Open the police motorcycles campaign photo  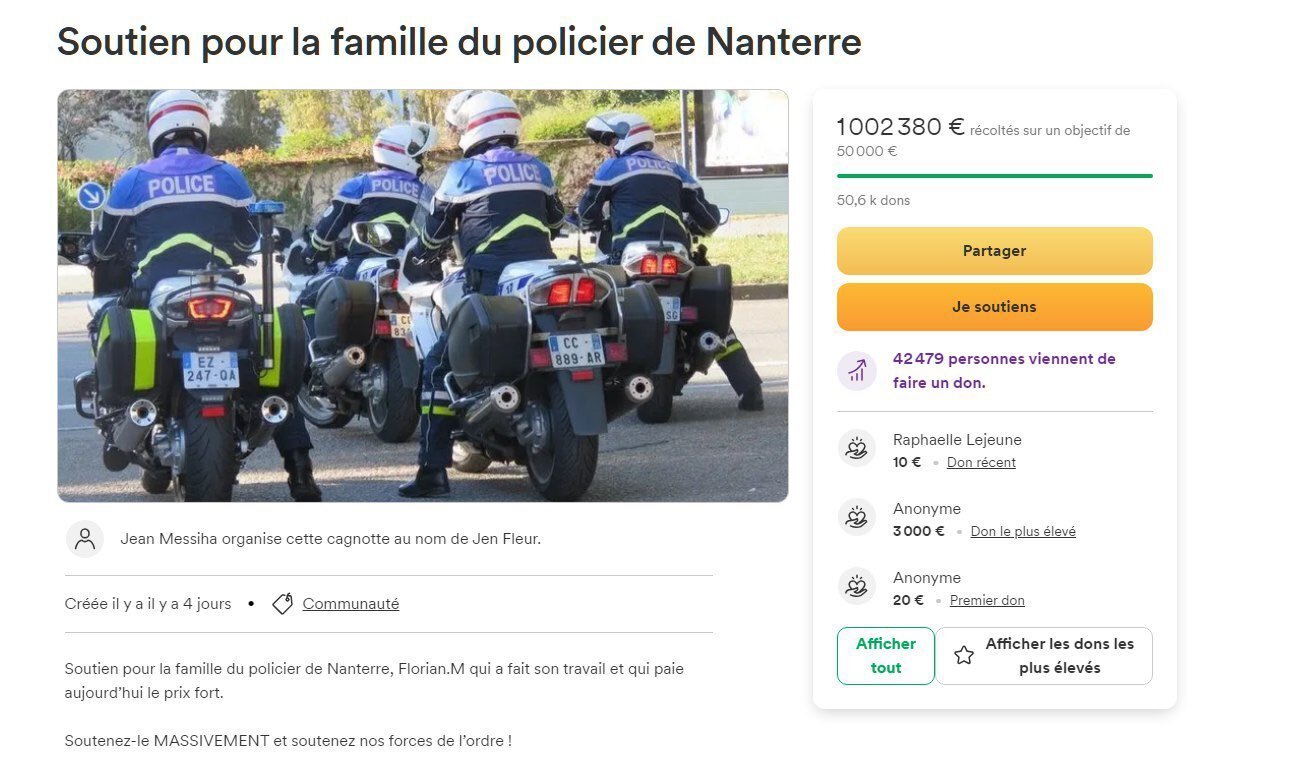tap(423, 296)
